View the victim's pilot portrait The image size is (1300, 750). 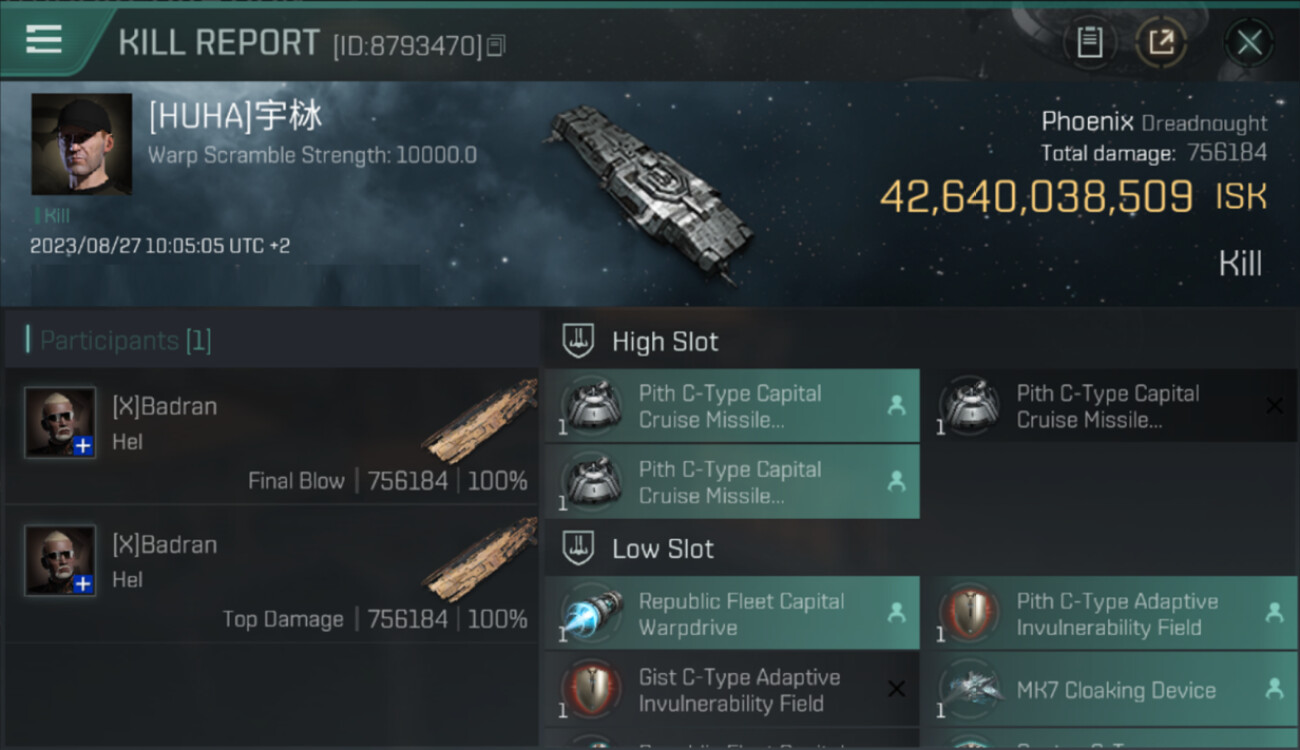point(81,144)
